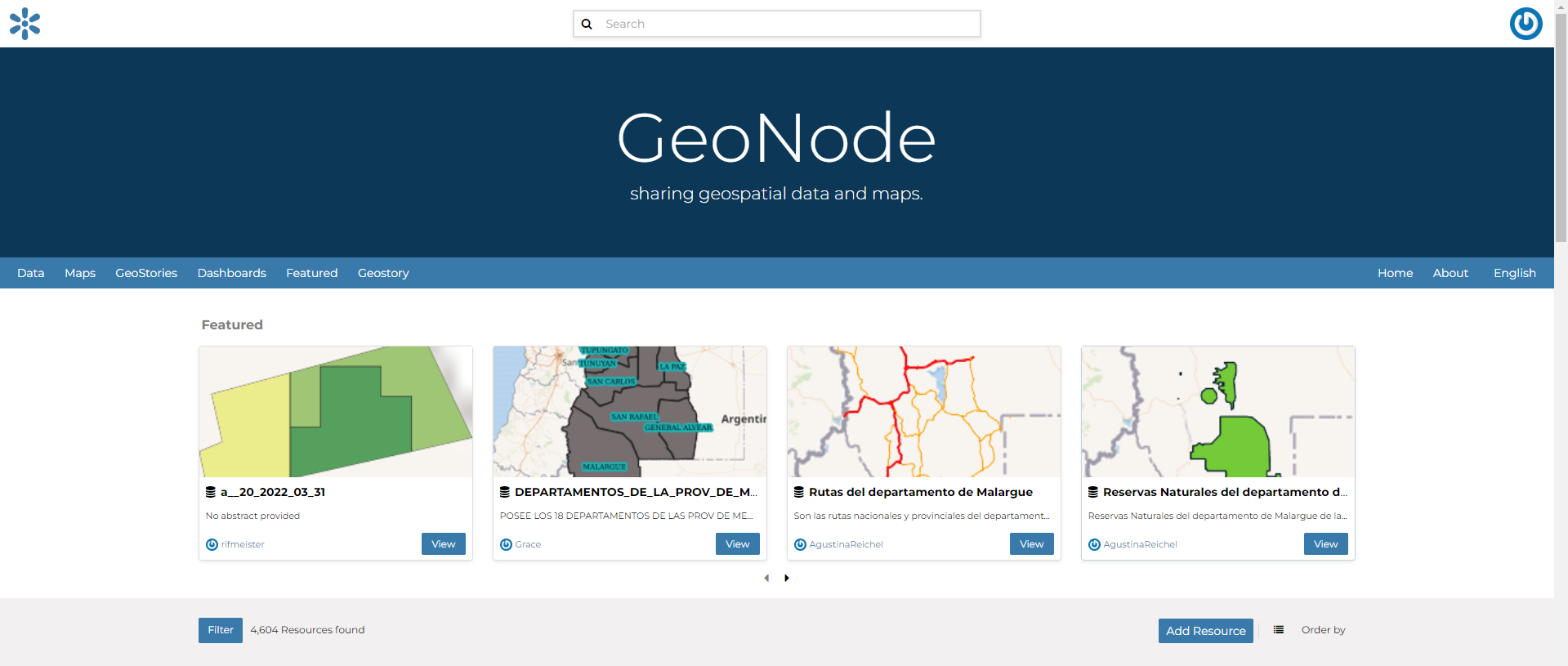Click dataset icon beside Reservas Naturales
Screen dimensions: 1568x666
[x=1093, y=492]
